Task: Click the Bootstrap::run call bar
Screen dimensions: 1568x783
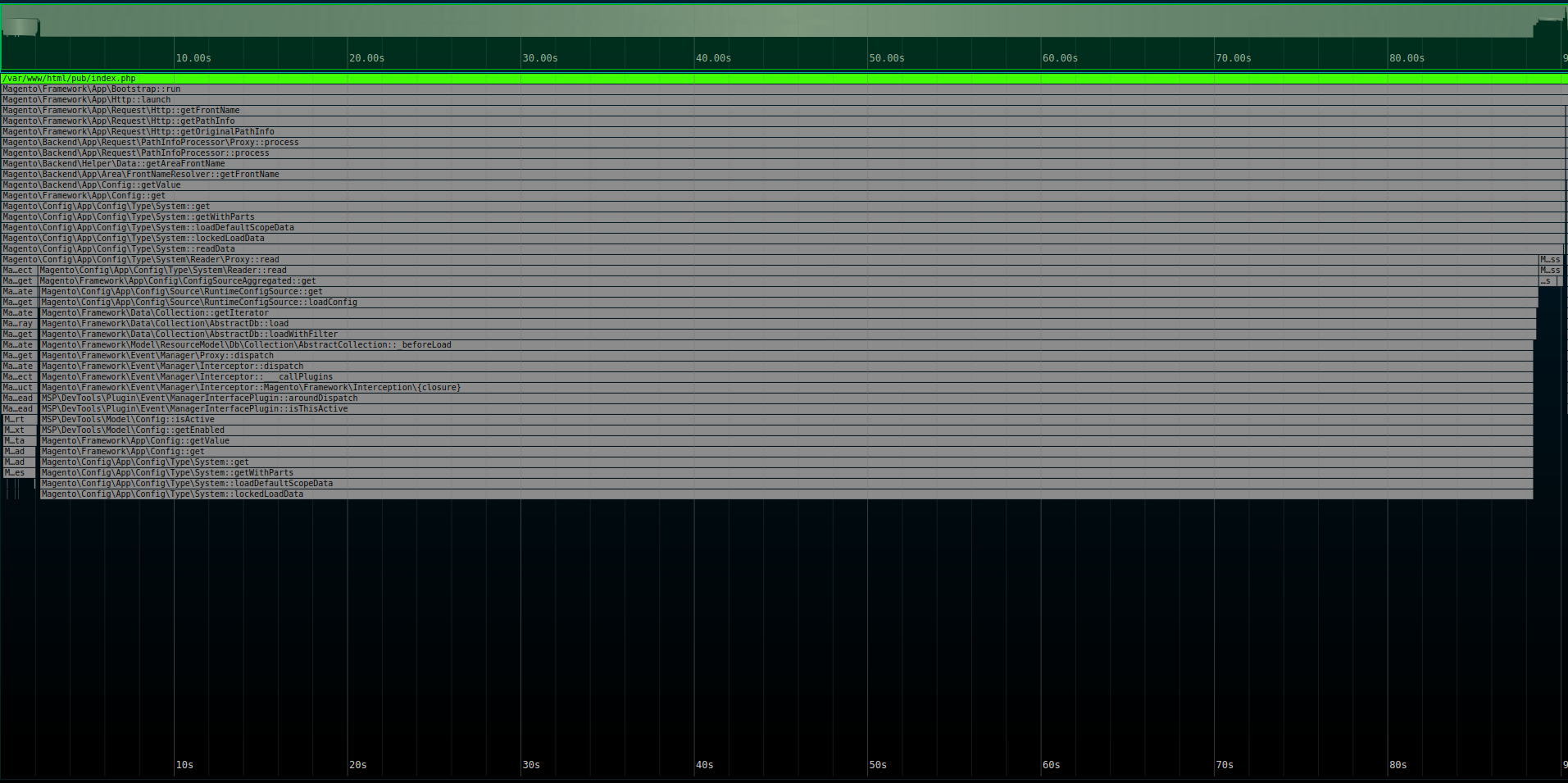Action: (784, 89)
